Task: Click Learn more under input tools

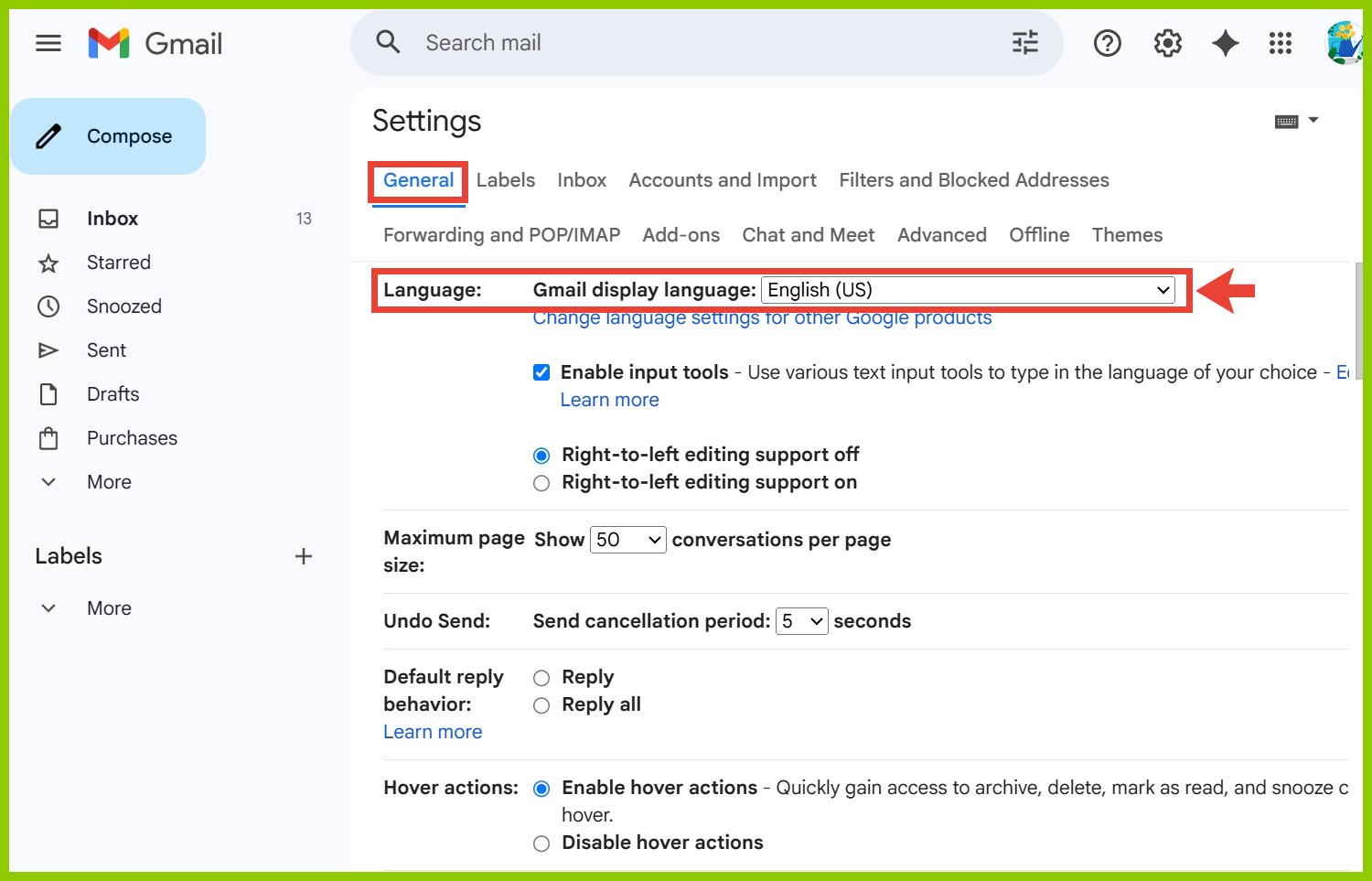Action: click(x=610, y=400)
